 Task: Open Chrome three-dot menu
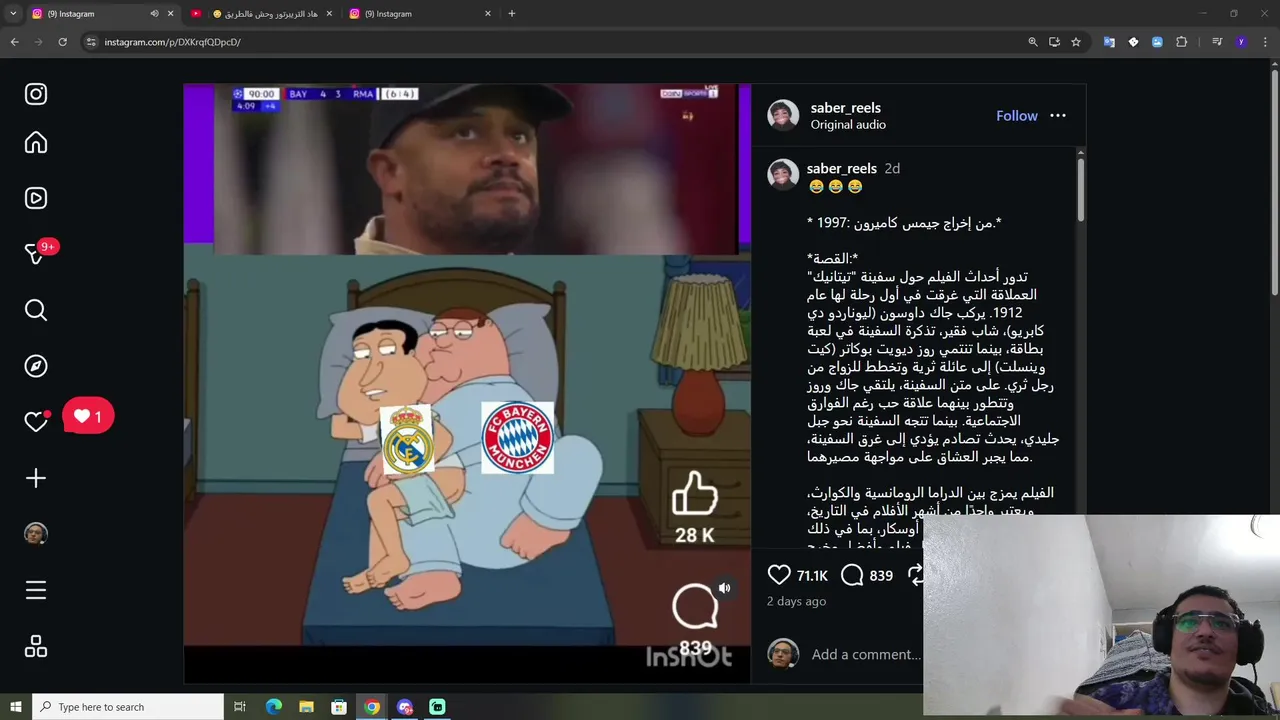tap(1265, 42)
